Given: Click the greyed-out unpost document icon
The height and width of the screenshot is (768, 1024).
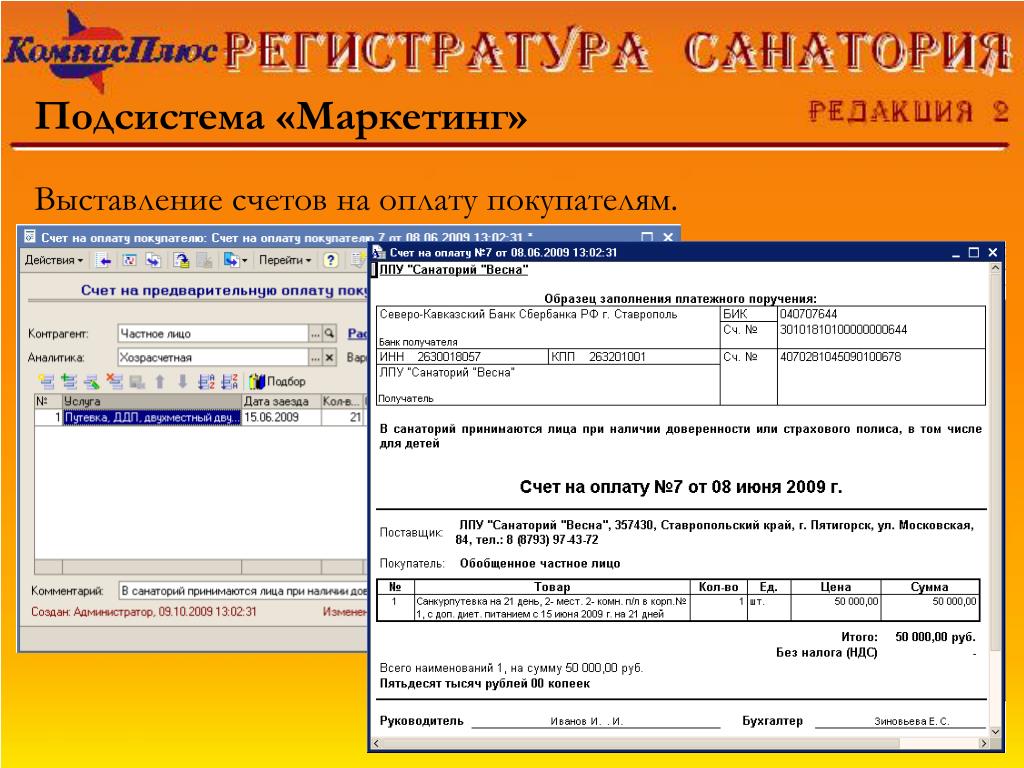Looking at the screenshot, I should (204, 261).
